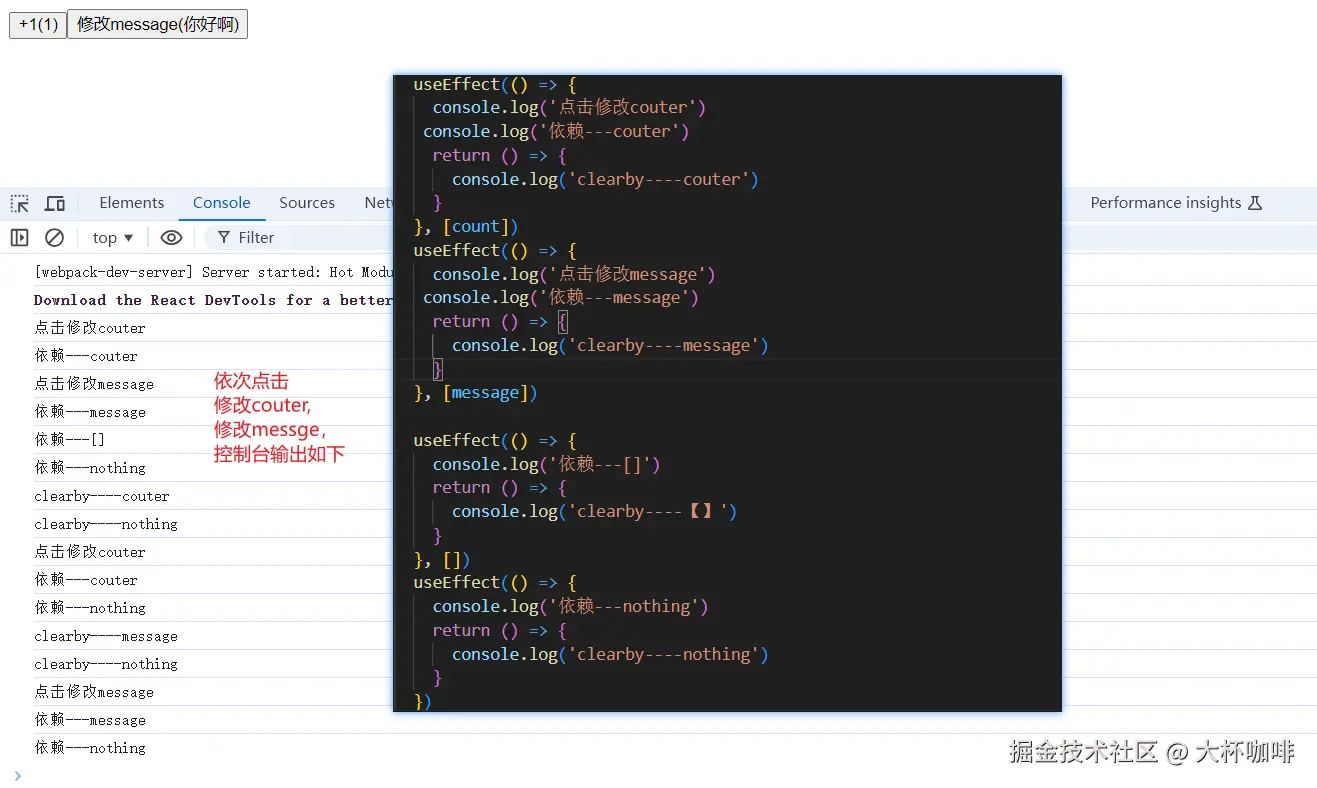Switch to the Sources tab
The width and height of the screenshot is (1317, 788).
tap(307, 203)
